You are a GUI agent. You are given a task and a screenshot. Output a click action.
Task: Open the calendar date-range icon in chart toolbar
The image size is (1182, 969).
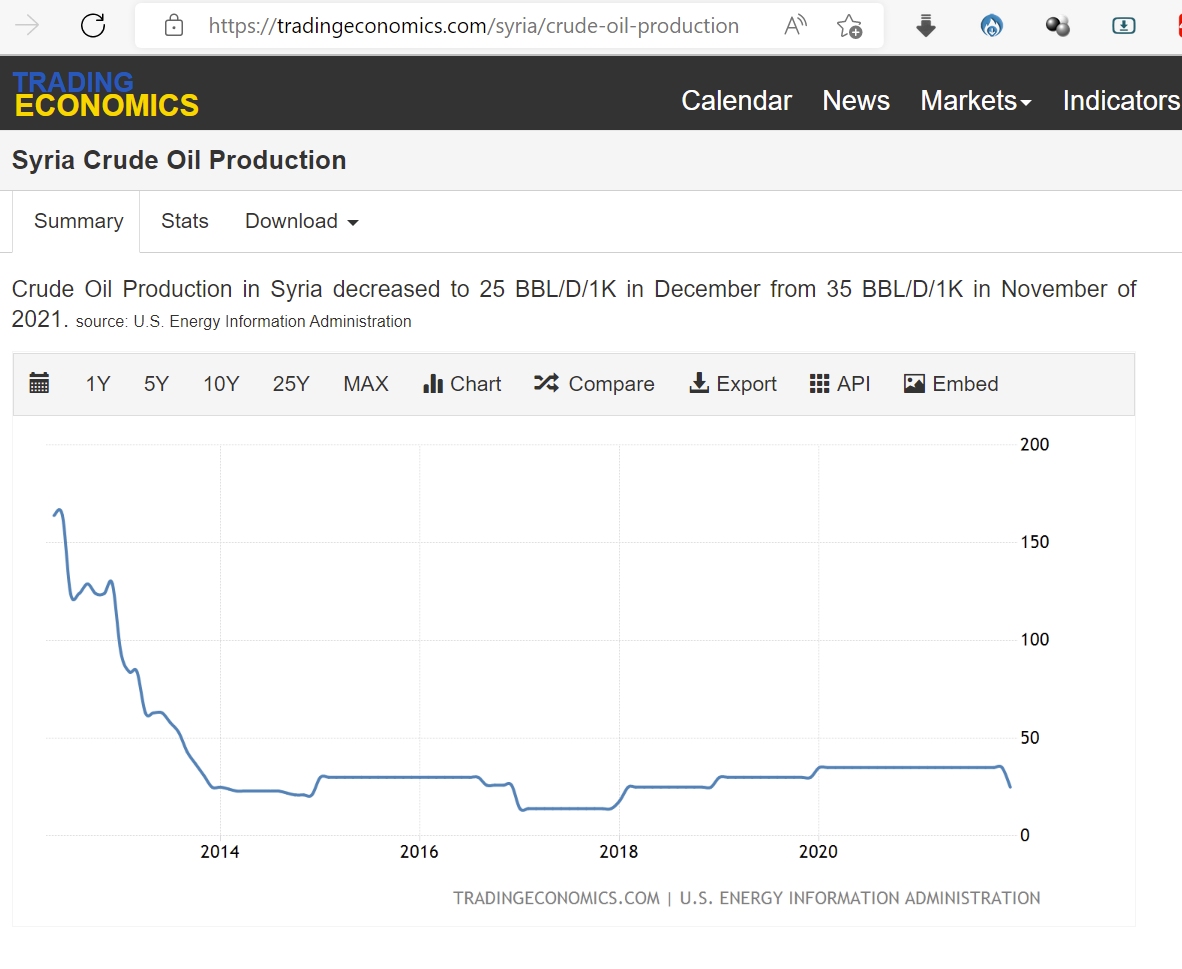click(x=39, y=383)
